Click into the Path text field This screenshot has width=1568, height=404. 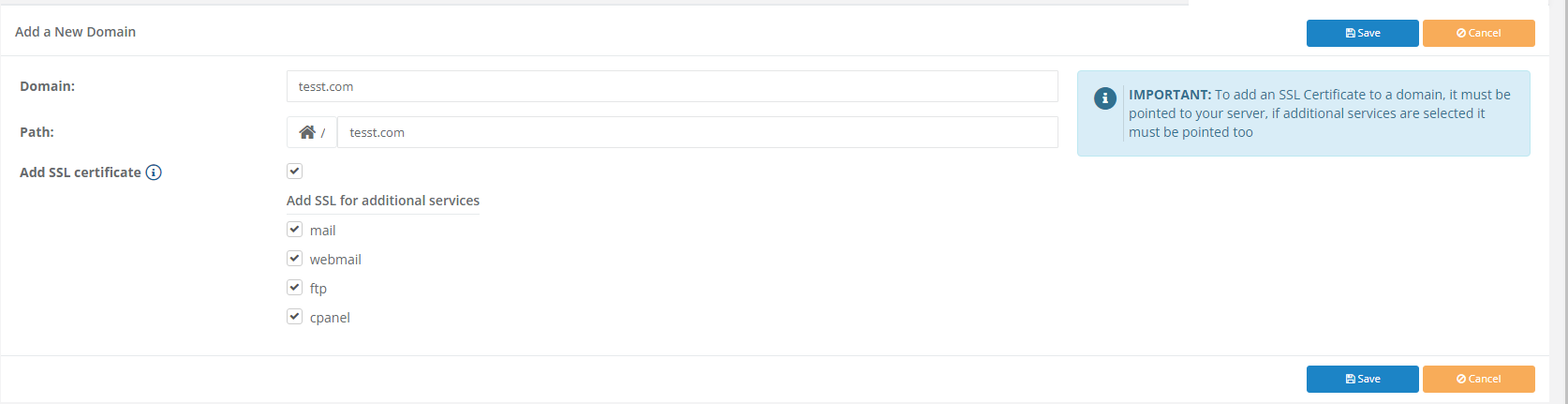(697, 132)
